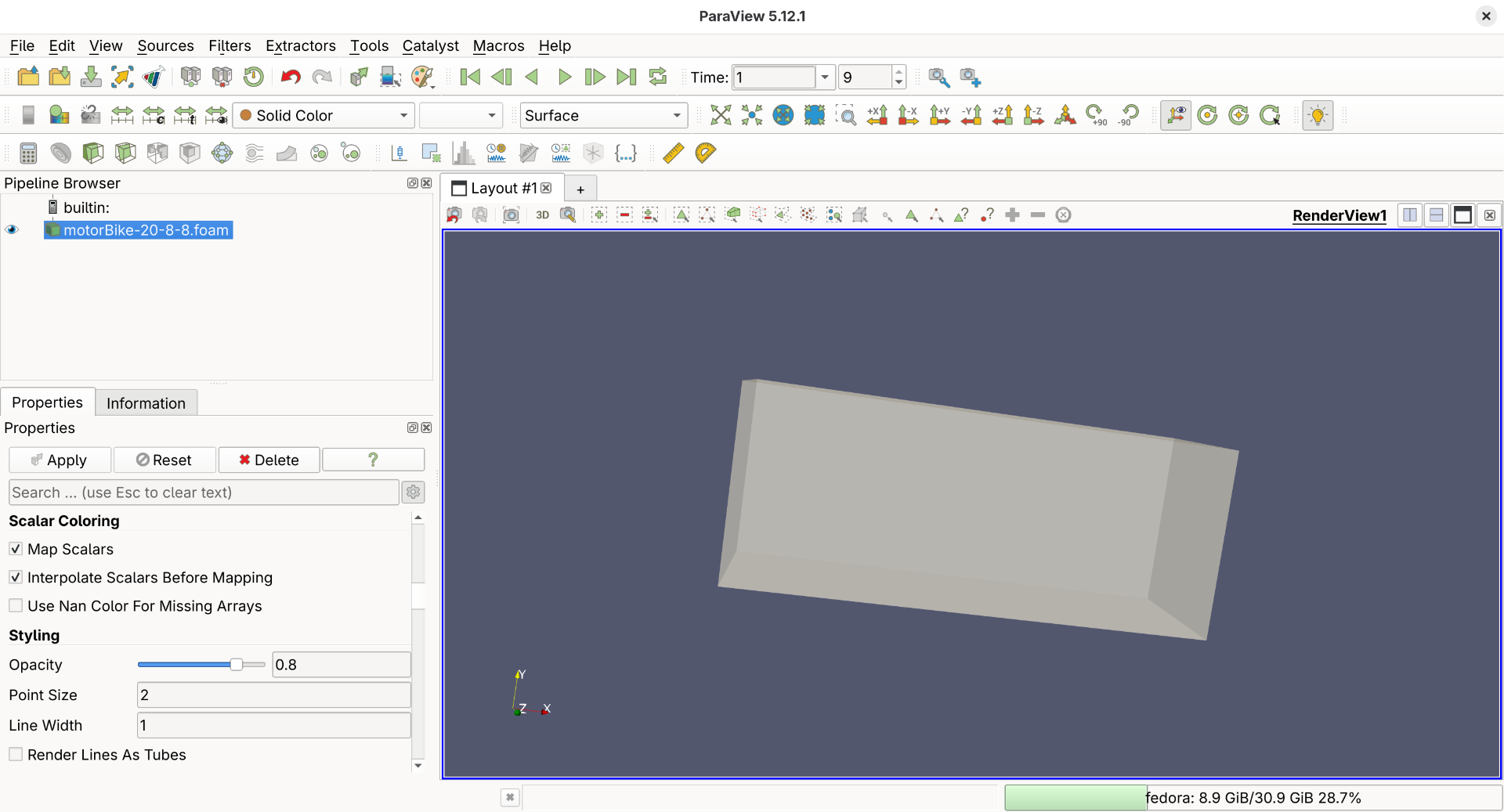Toggle visibility eye for motorBike-20-8-8.foam
Screen dimensions: 1504x812
pos(12,229)
